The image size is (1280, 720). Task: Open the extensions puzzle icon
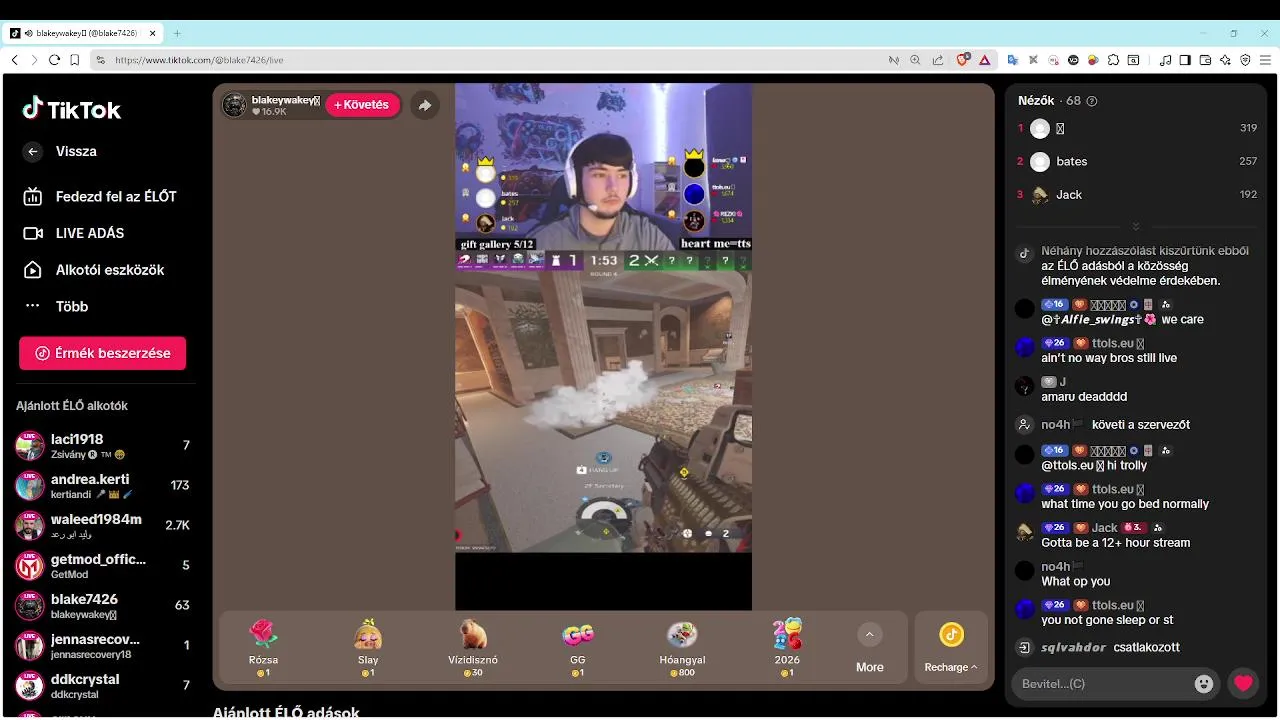[1113, 60]
